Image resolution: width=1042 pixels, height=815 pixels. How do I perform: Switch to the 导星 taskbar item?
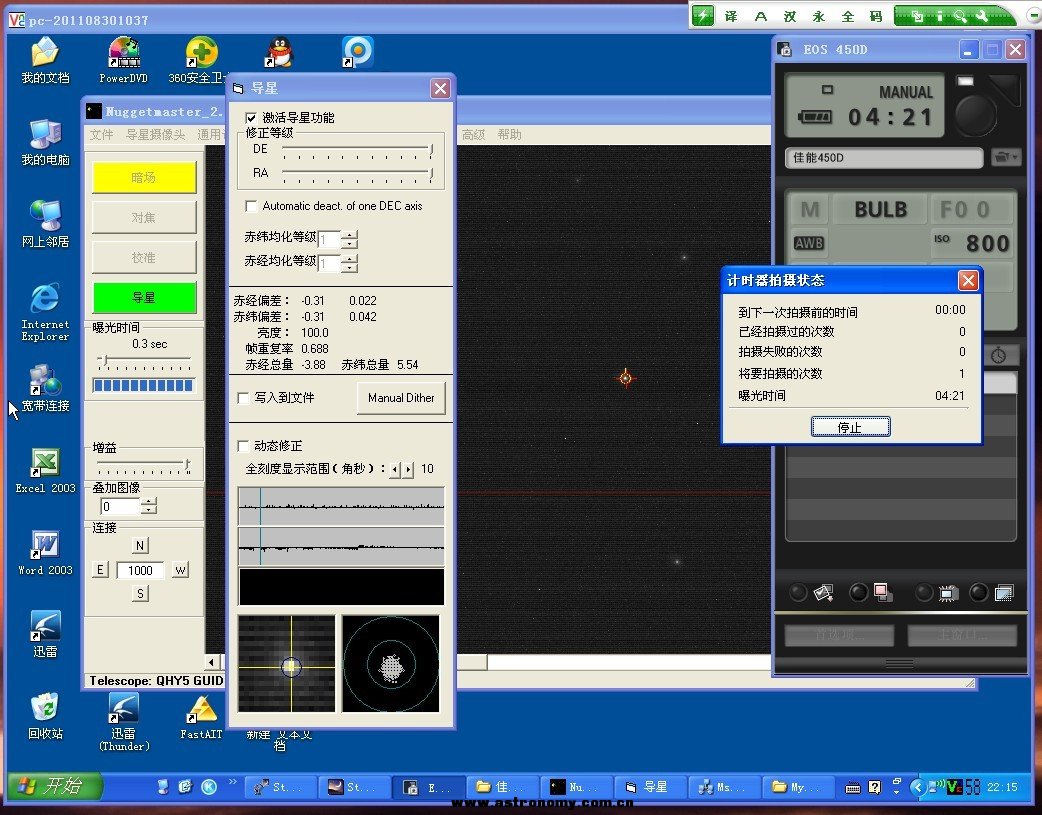tap(650, 787)
